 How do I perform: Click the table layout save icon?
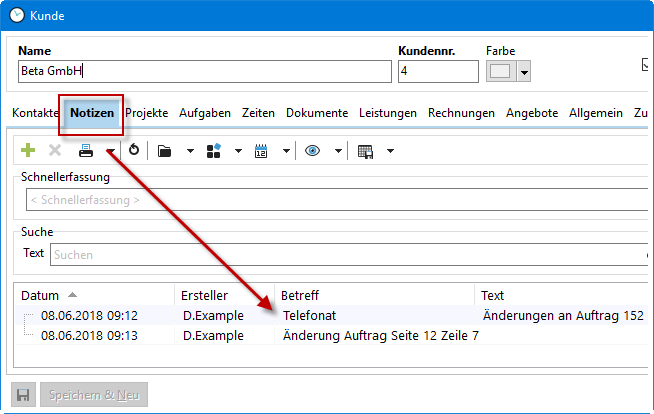(365, 151)
